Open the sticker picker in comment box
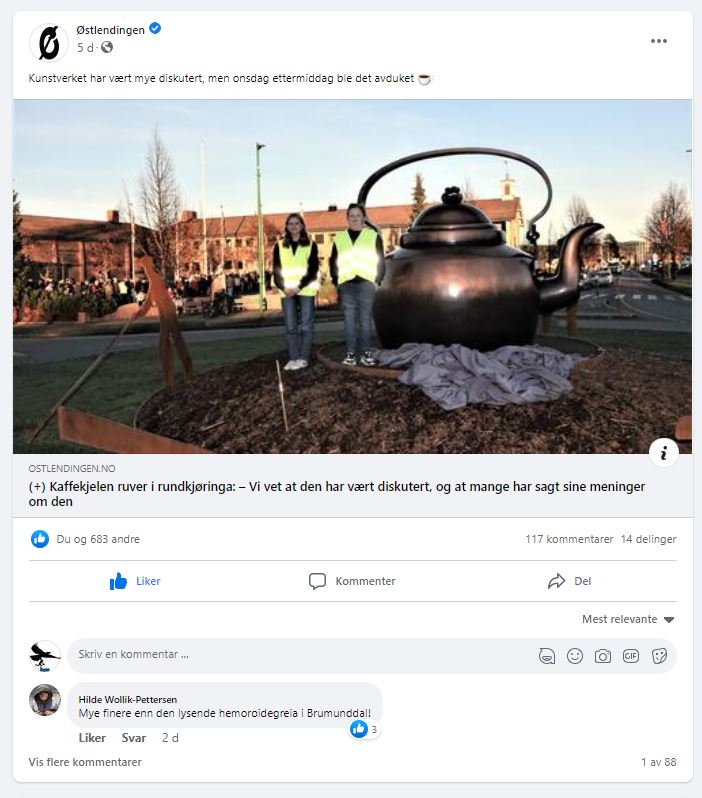Image resolution: width=702 pixels, height=798 pixels. (659, 656)
